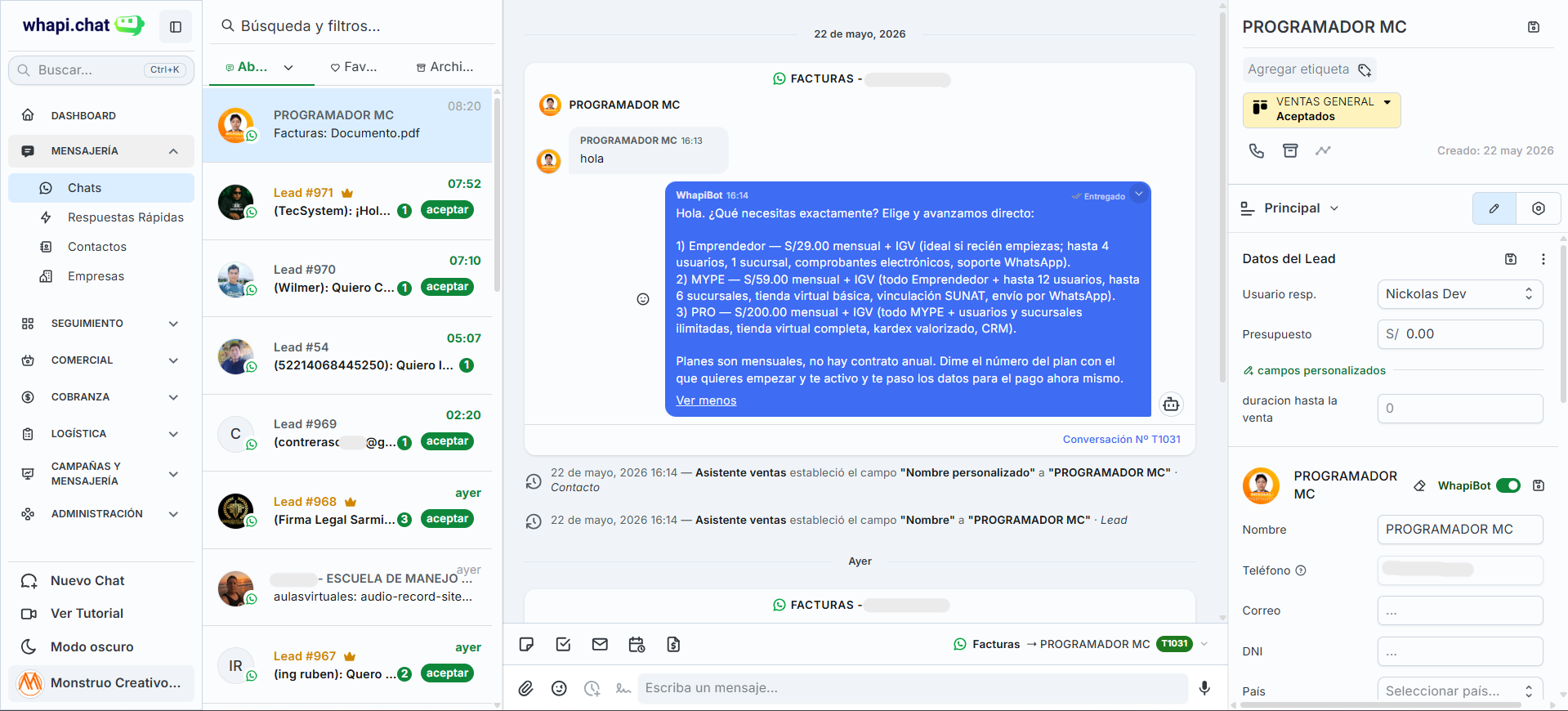Switch to the Favoritos tab
The height and width of the screenshot is (711, 1568).
coord(353,67)
